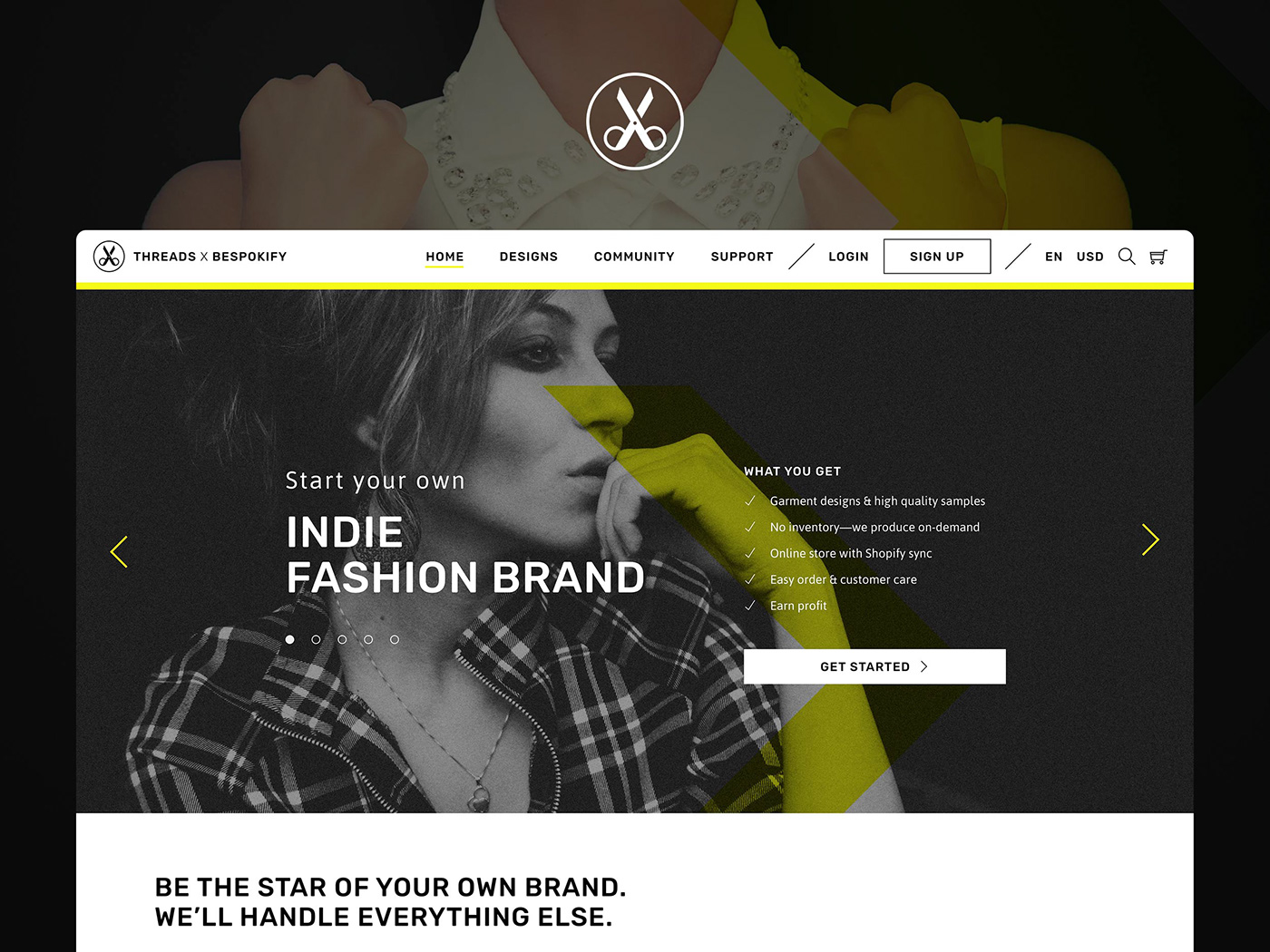Click the Login link
Viewport: 1270px width, 952px height.
coord(848,257)
